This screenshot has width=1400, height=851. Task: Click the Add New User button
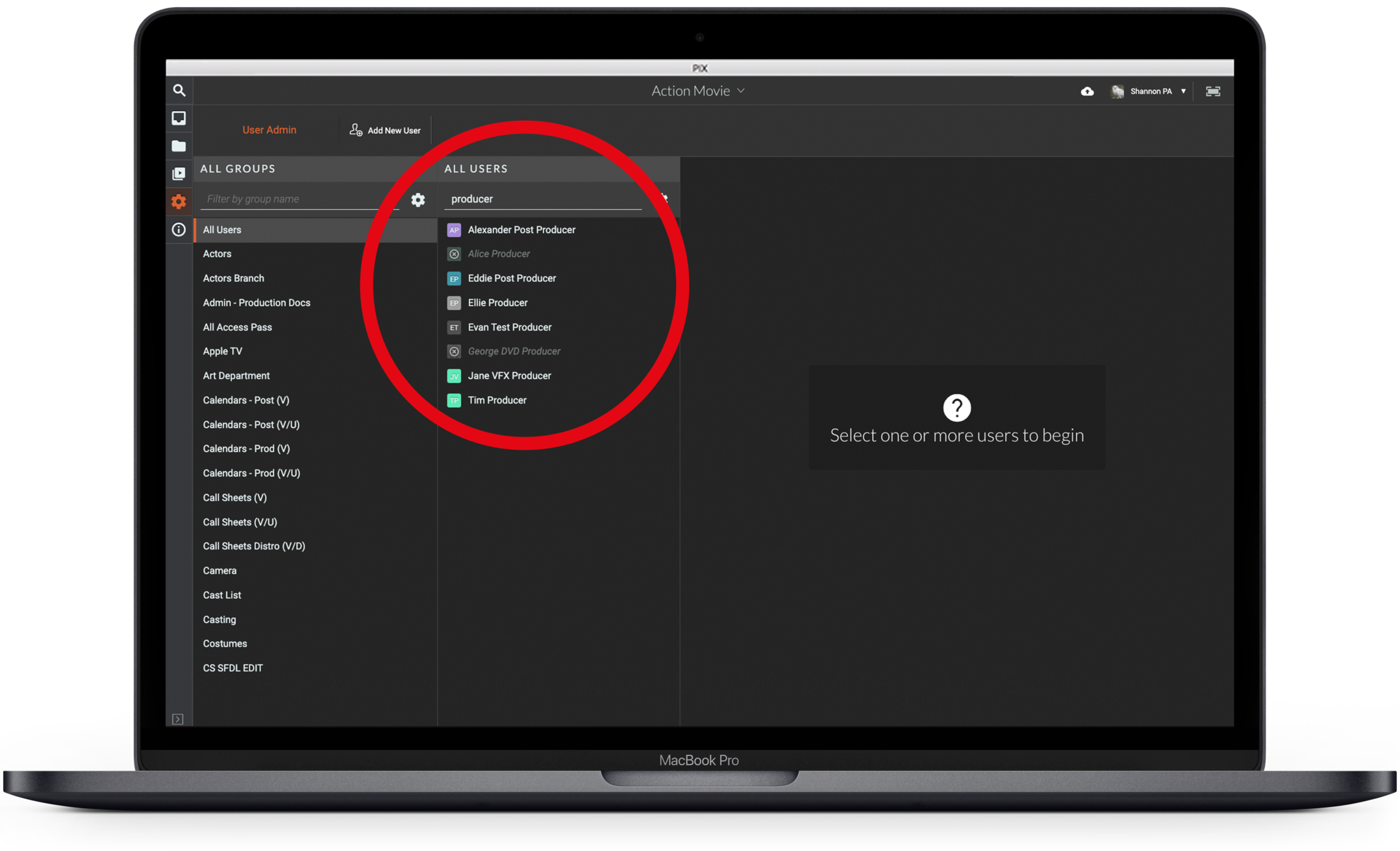tap(385, 130)
